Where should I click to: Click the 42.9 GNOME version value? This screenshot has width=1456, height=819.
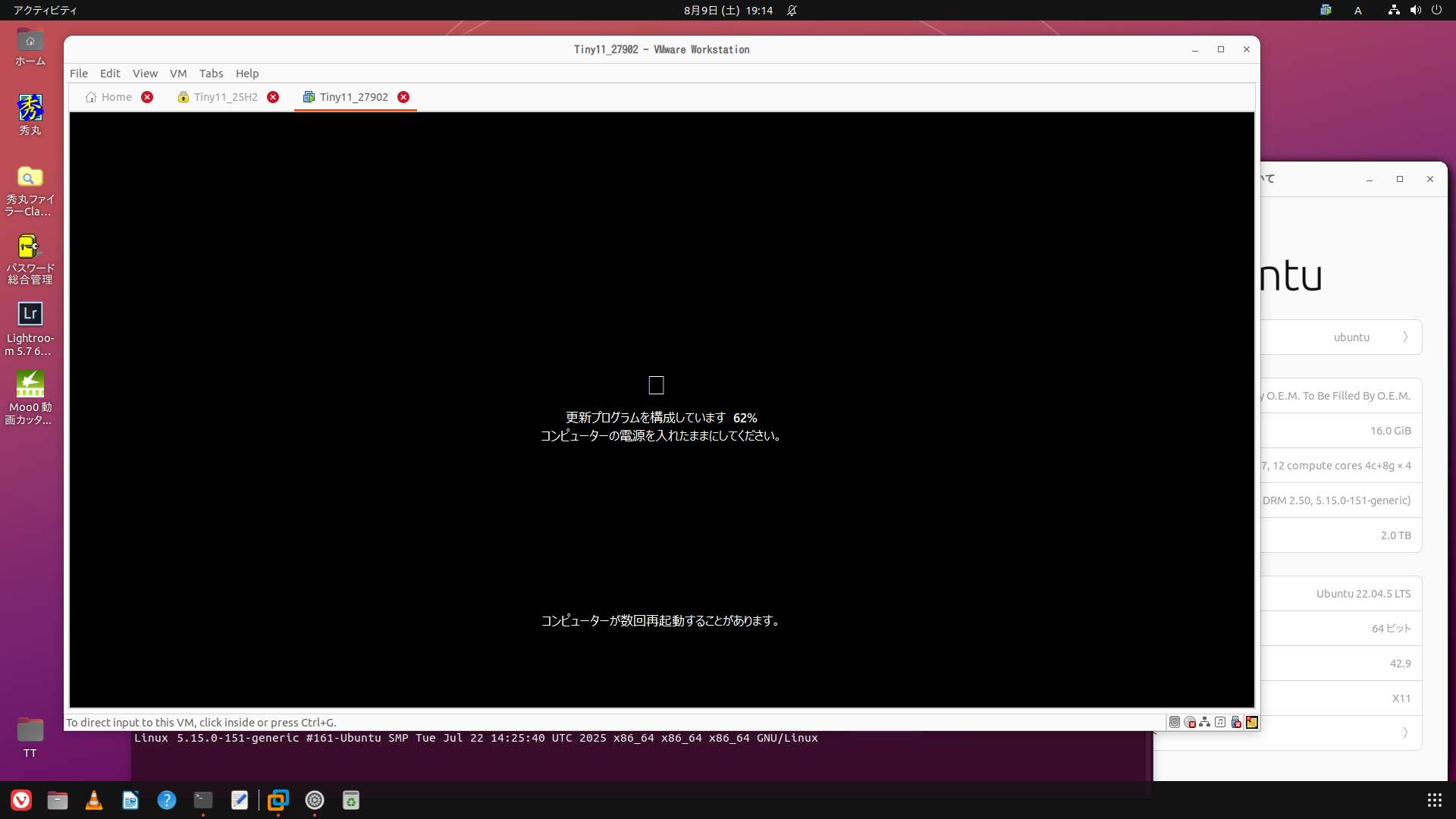click(x=1401, y=664)
